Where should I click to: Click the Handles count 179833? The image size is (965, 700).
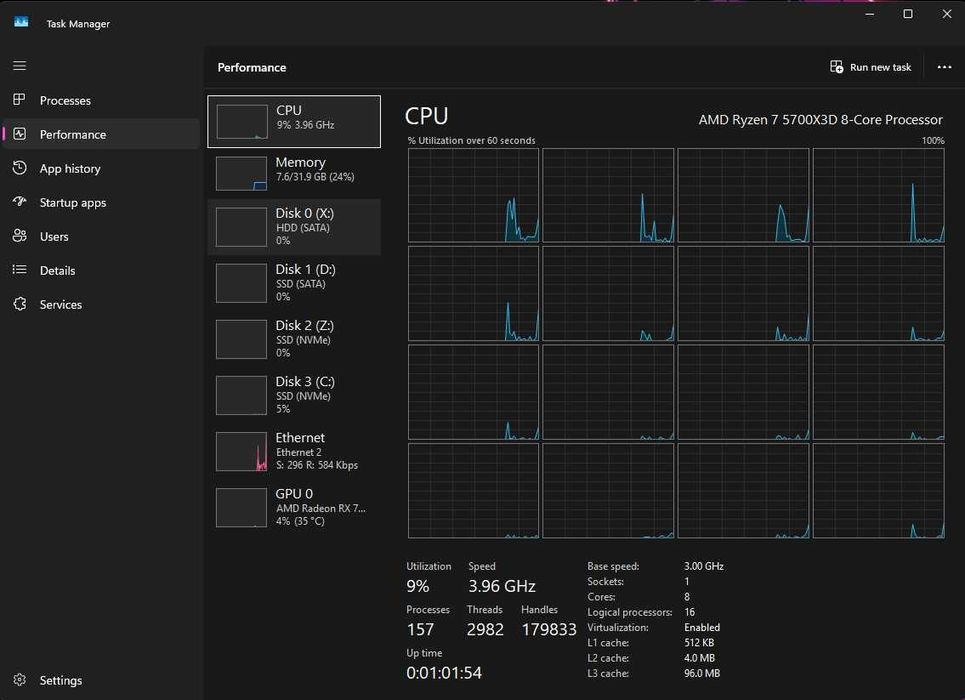tap(549, 629)
